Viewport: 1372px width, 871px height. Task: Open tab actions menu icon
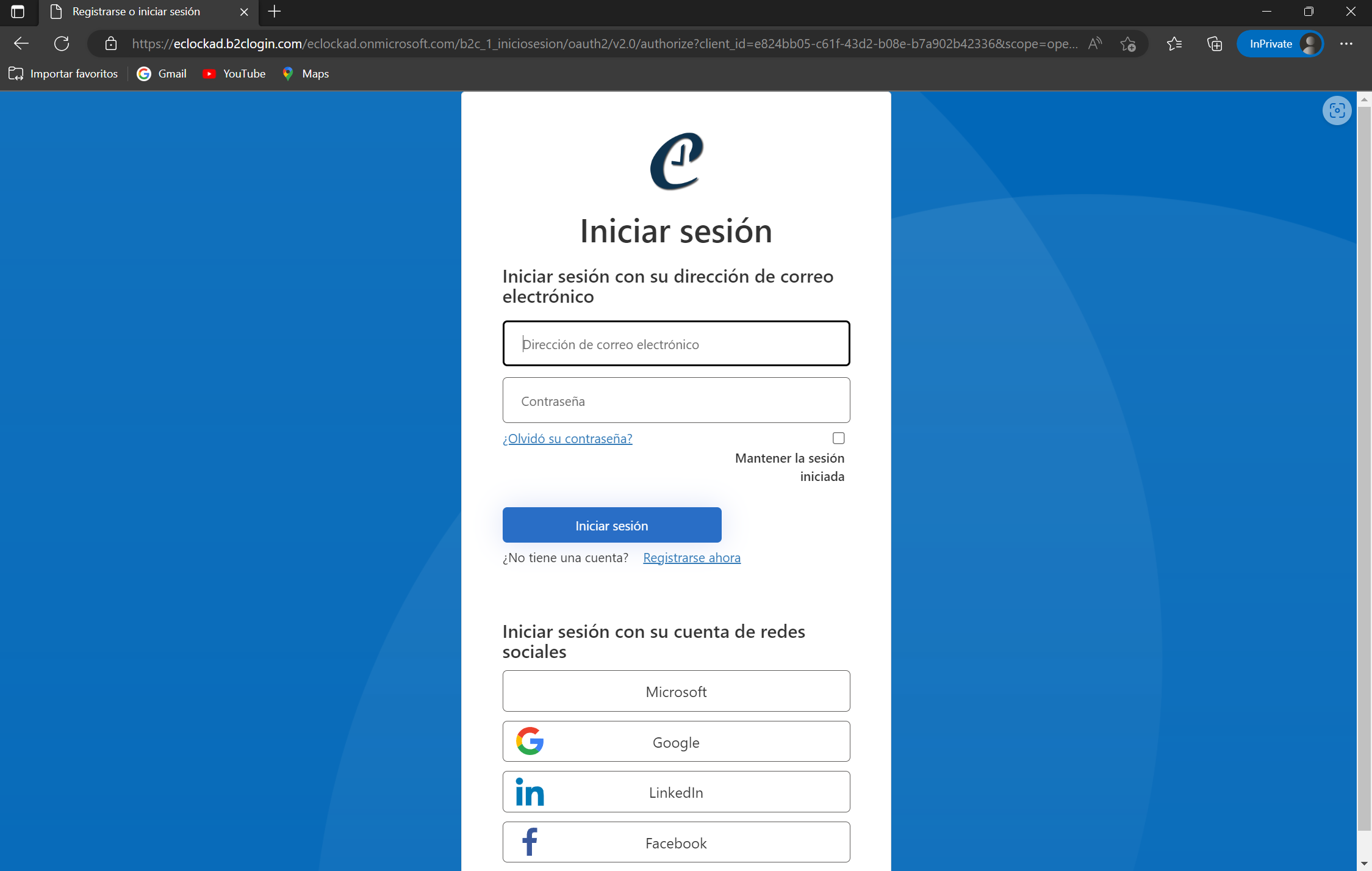(18, 12)
